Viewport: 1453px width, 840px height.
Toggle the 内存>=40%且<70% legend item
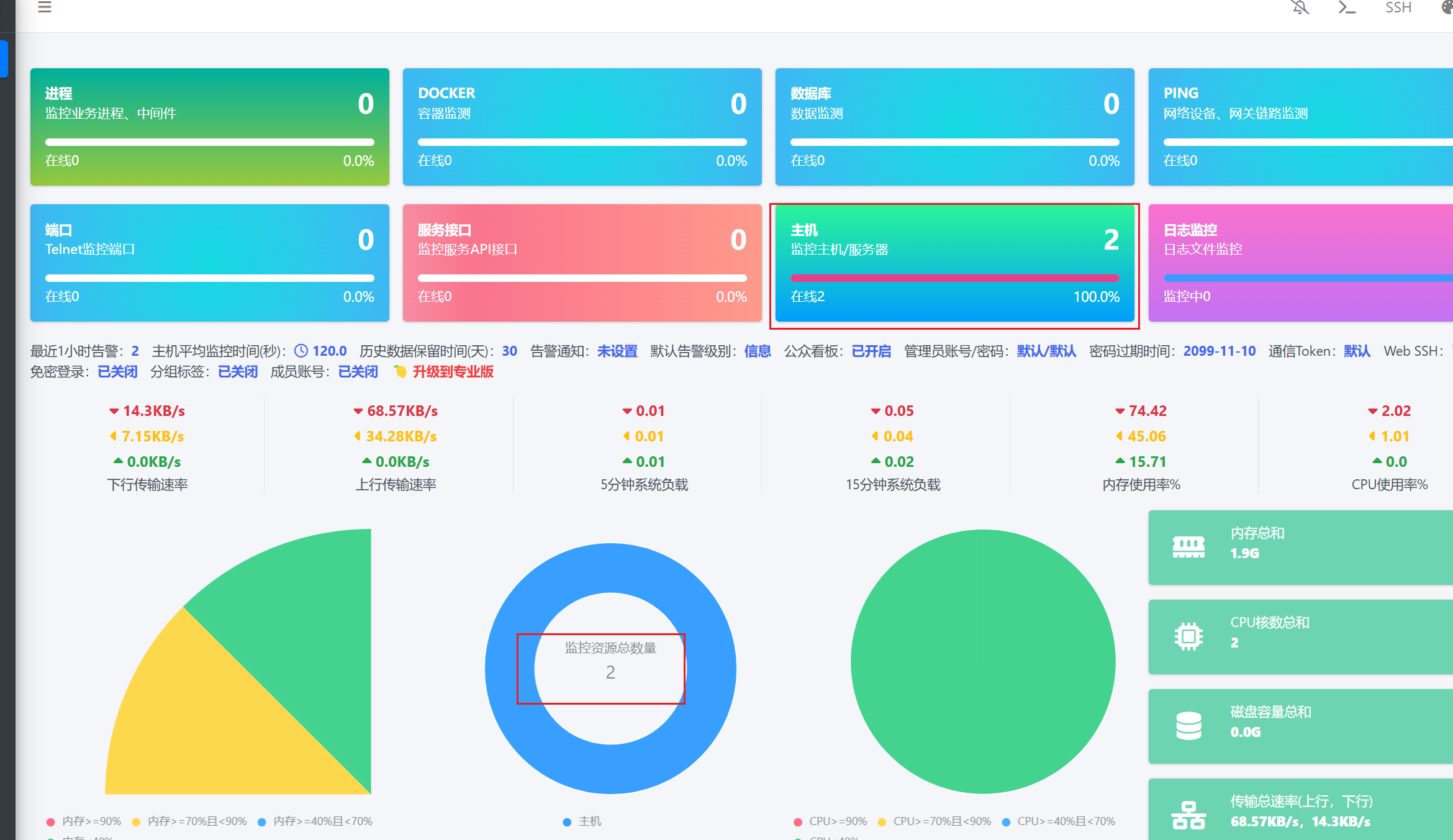click(x=315, y=821)
